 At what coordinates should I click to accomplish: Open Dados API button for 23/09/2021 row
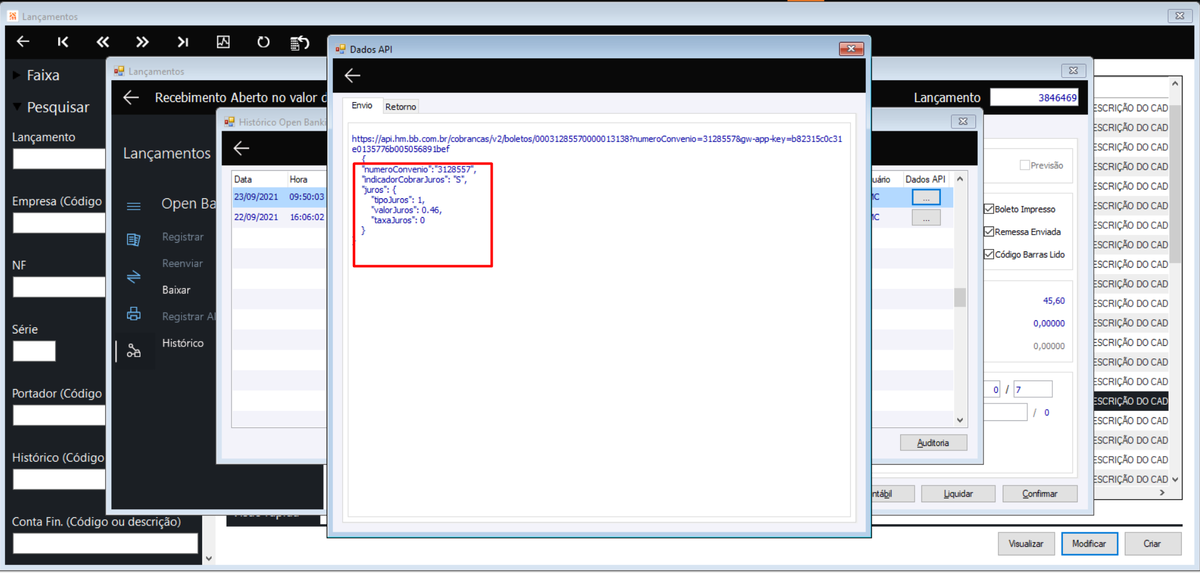pos(926,198)
